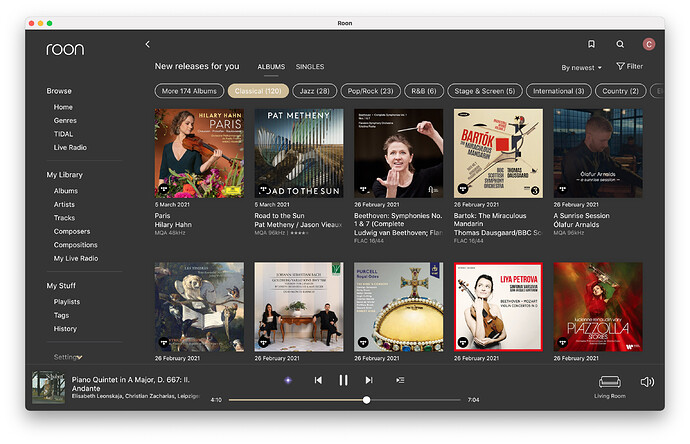The image size is (690, 444).
Task: Open Genres in the sidebar
Action: (65, 120)
